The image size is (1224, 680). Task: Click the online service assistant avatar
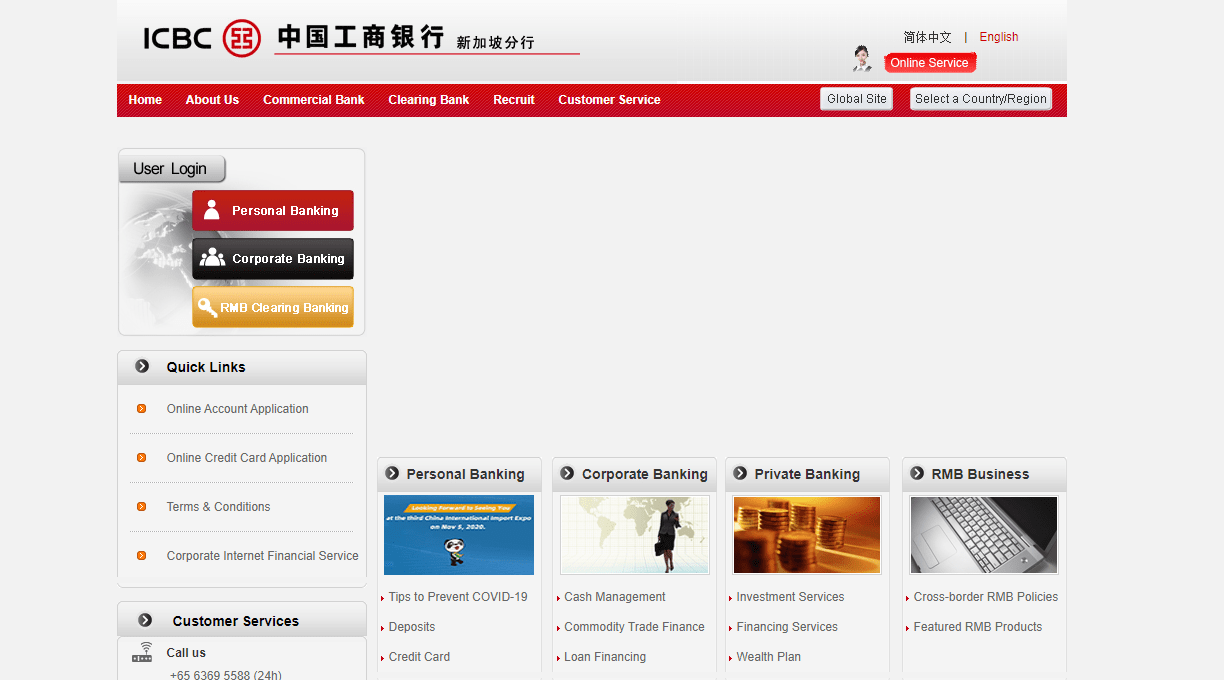(x=862, y=59)
